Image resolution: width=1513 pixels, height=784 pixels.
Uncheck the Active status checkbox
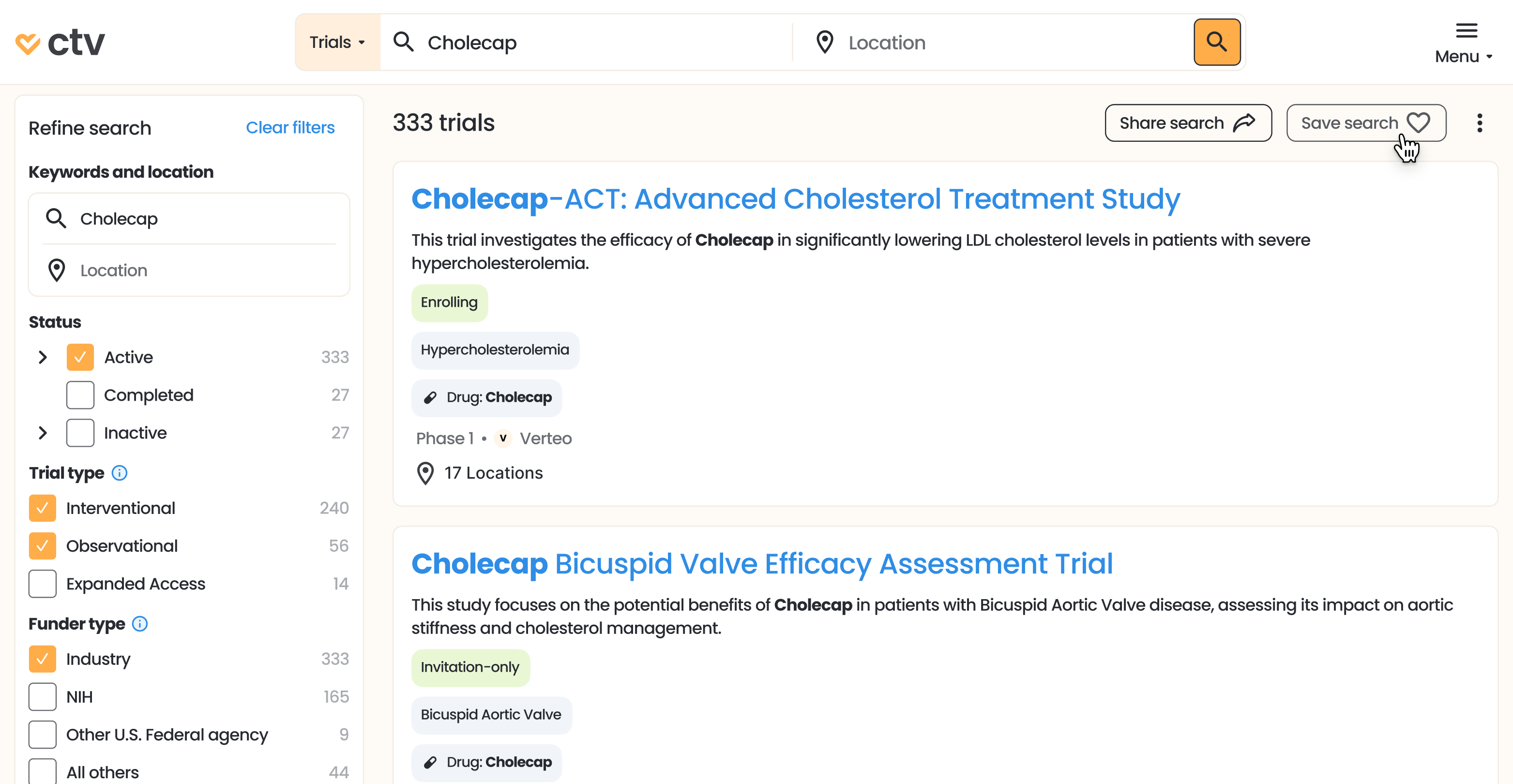[x=80, y=357]
